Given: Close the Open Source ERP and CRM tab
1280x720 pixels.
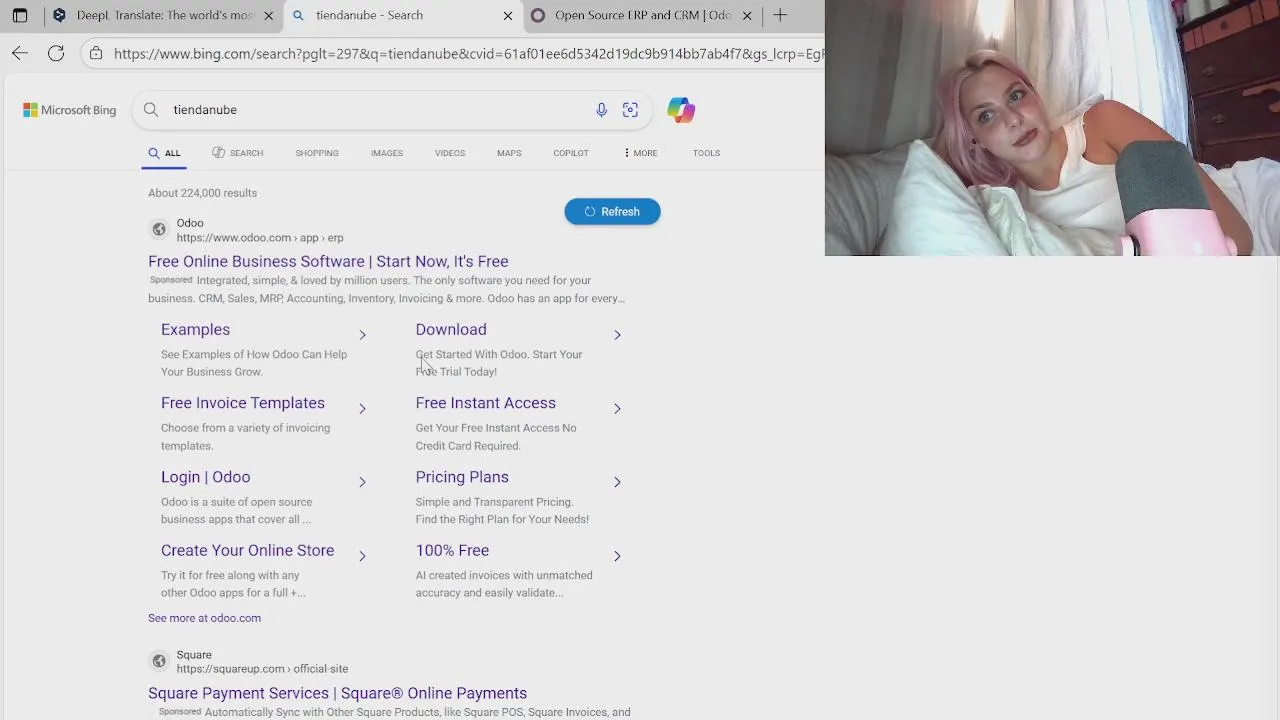Looking at the screenshot, I should pos(746,15).
